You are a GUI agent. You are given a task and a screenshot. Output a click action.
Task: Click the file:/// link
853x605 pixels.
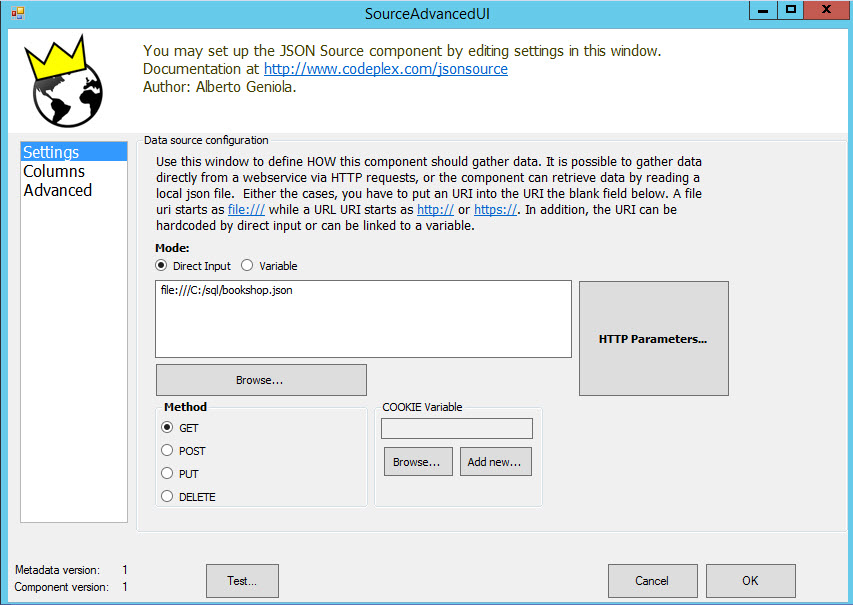246,209
